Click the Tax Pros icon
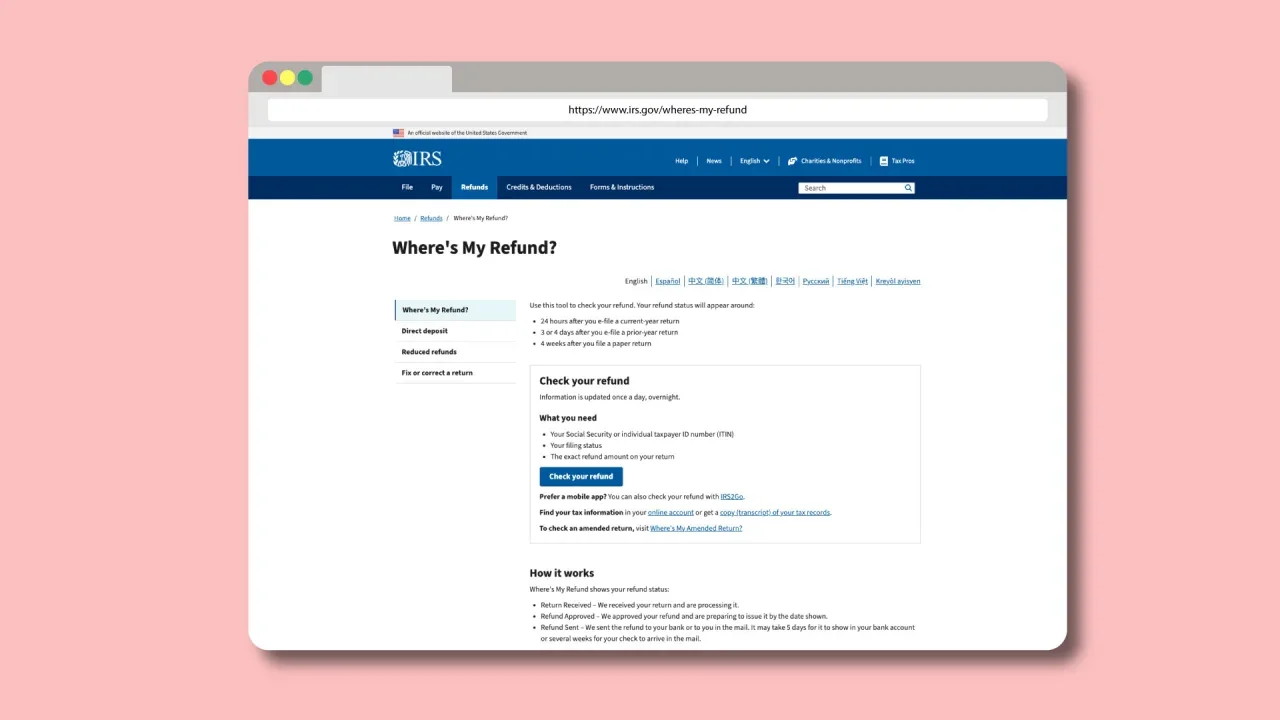Image resolution: width=1280 pixels, height=720 pixels. pyautogui.click(x=884, y=161)
